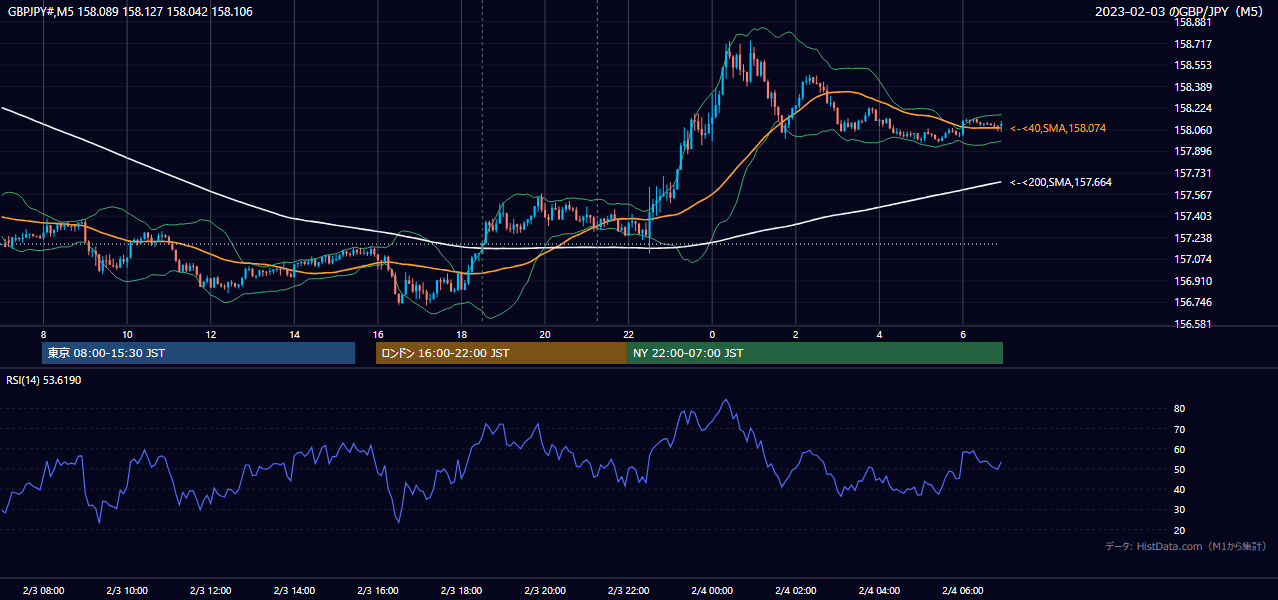This screenshot has height=600, width=1278.
Task: Click price axis value 158.553
Action: click(1193, 65)
